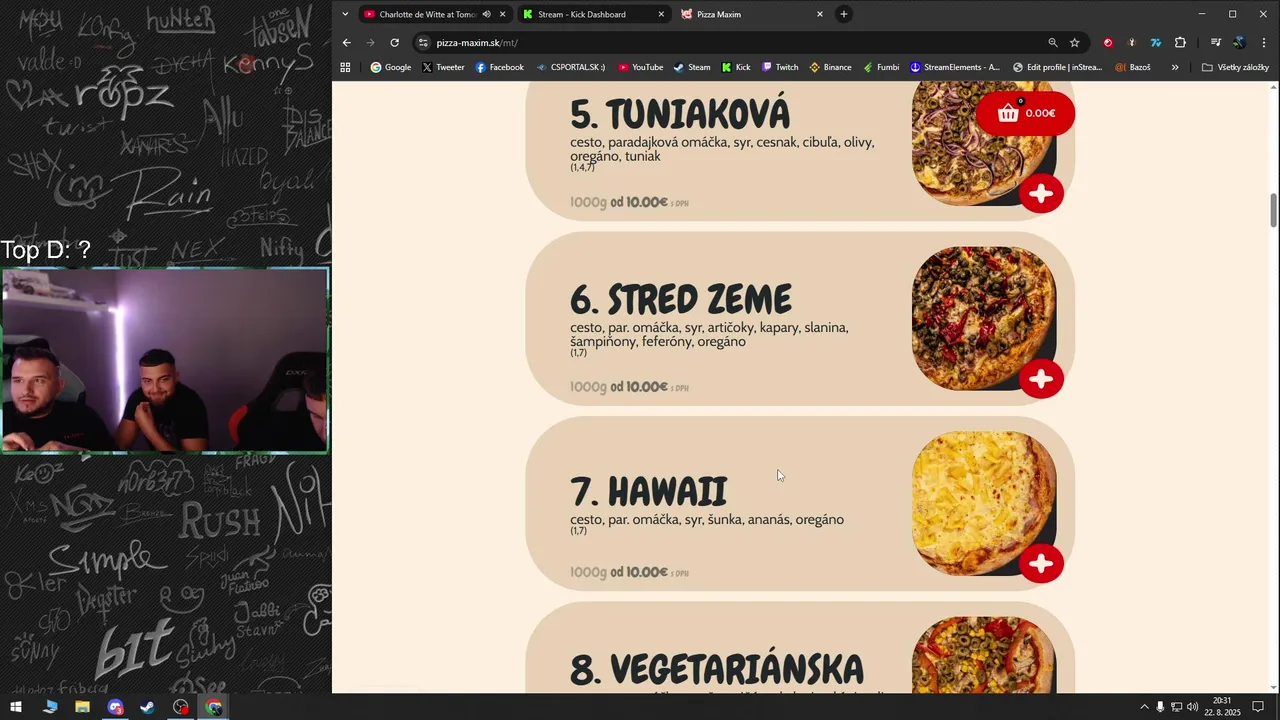
Task: Add Stred Zeme pizza using red plus icon
Action: [x=1041, y=378]
